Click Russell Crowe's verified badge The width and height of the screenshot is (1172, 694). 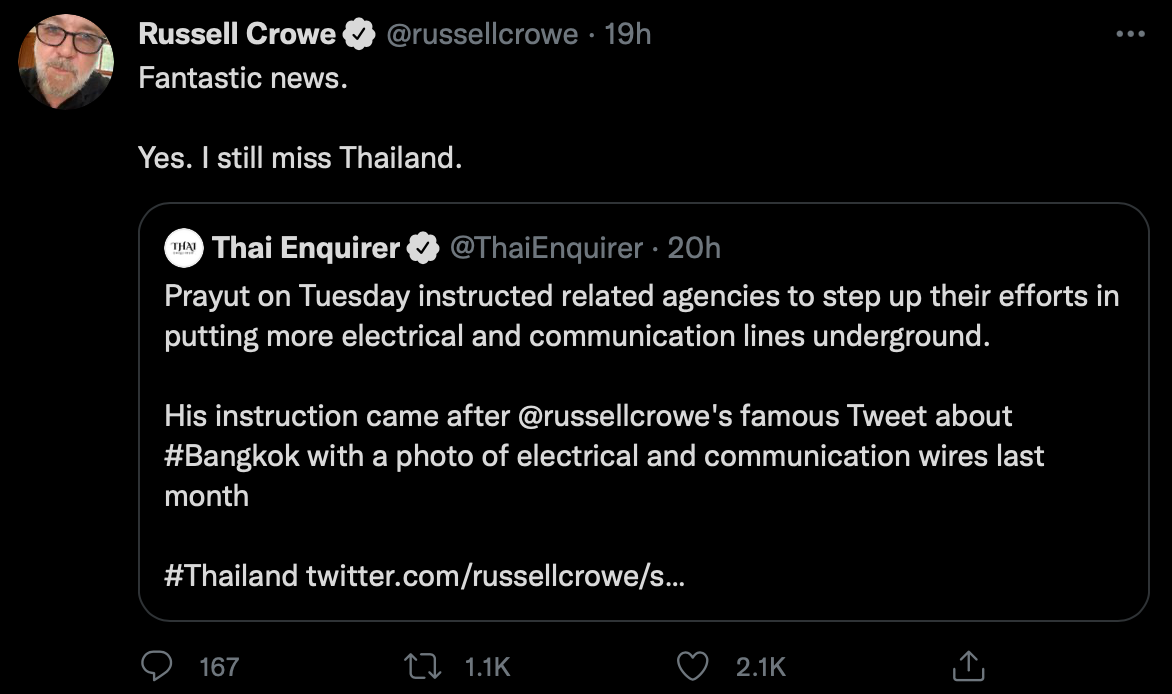pyautogui.click(x=358, y=32)
